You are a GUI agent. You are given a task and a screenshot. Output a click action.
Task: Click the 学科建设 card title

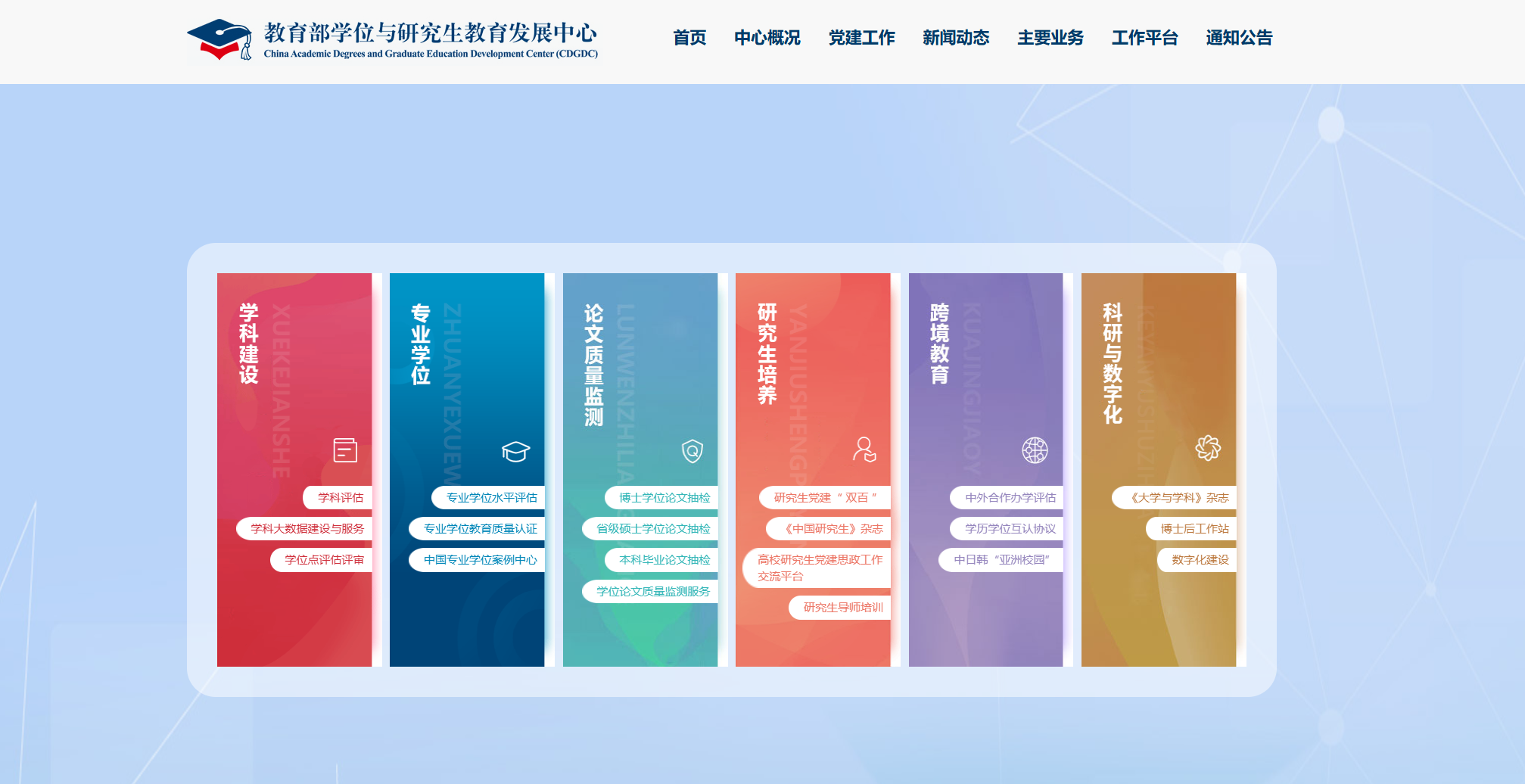coord(249,344)
